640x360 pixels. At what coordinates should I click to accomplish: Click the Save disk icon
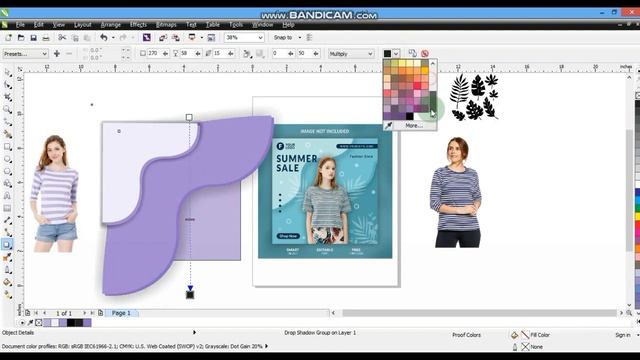coord(33,38)
